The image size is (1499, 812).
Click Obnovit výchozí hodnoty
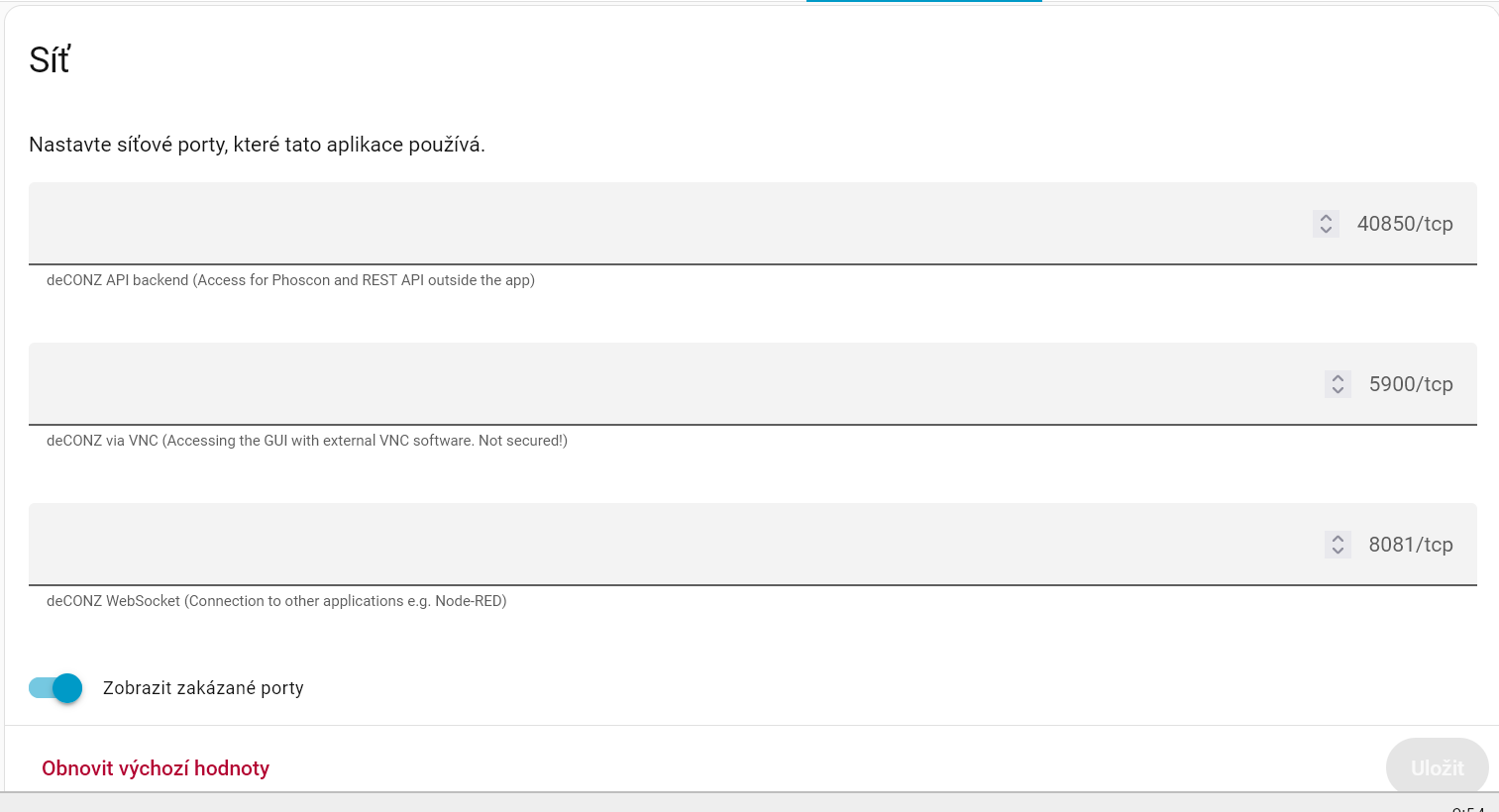[x=156, y=768]
